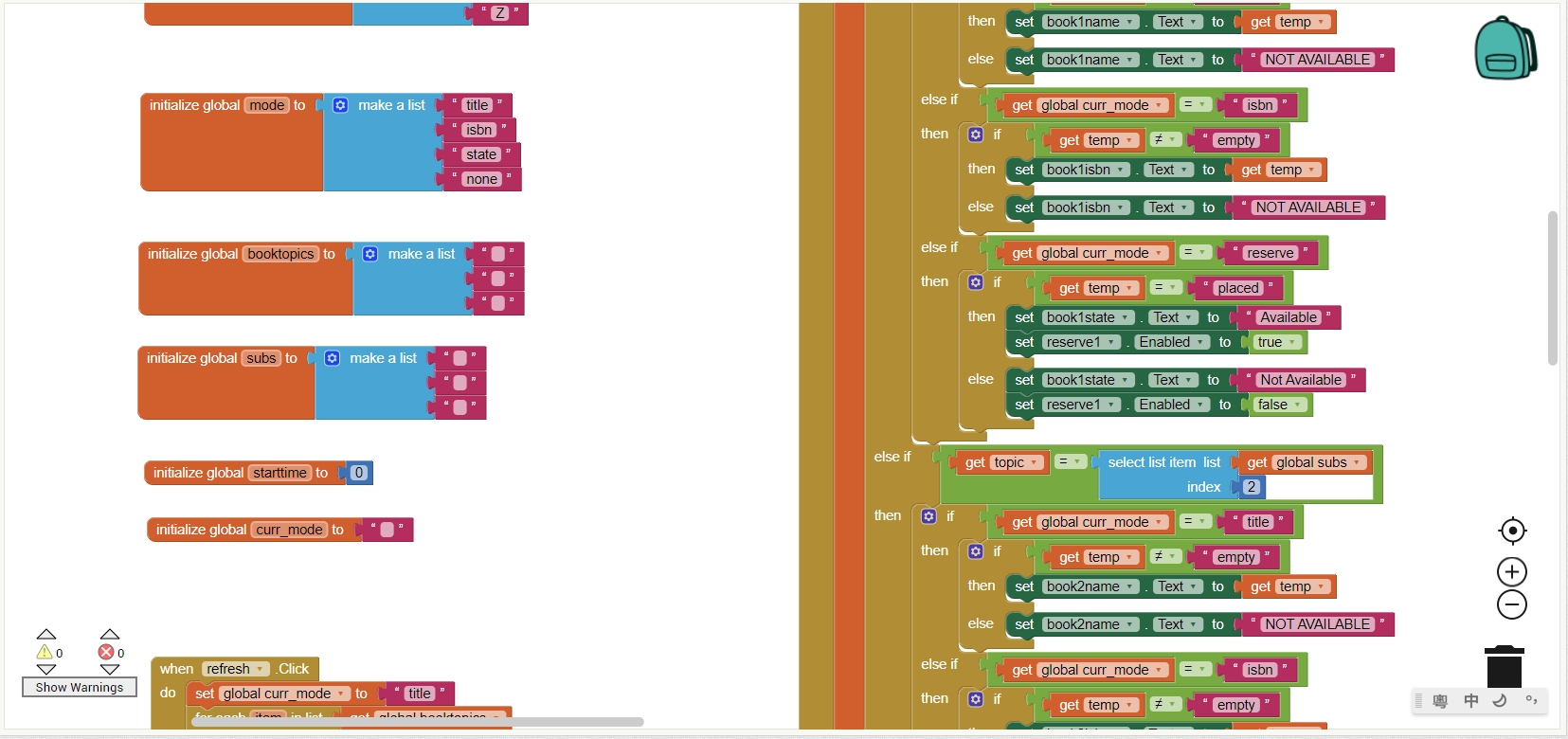
Task: Click the center workspace target icon
Action: click(x=1512, y=531)
